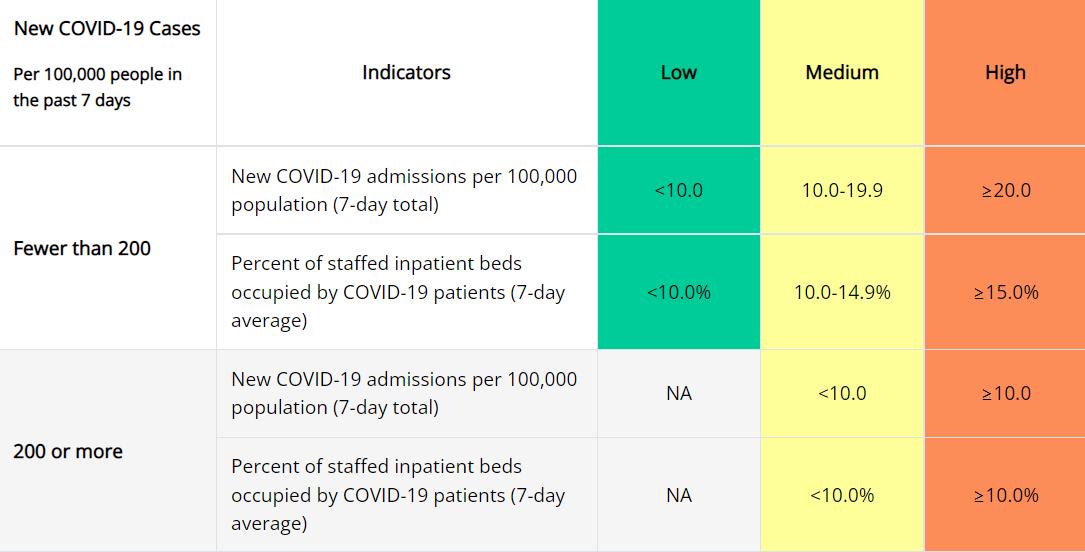The image size is (1085, 552).
Task: Click the green "<10.0%" beds cell
Action: [678, 292]
